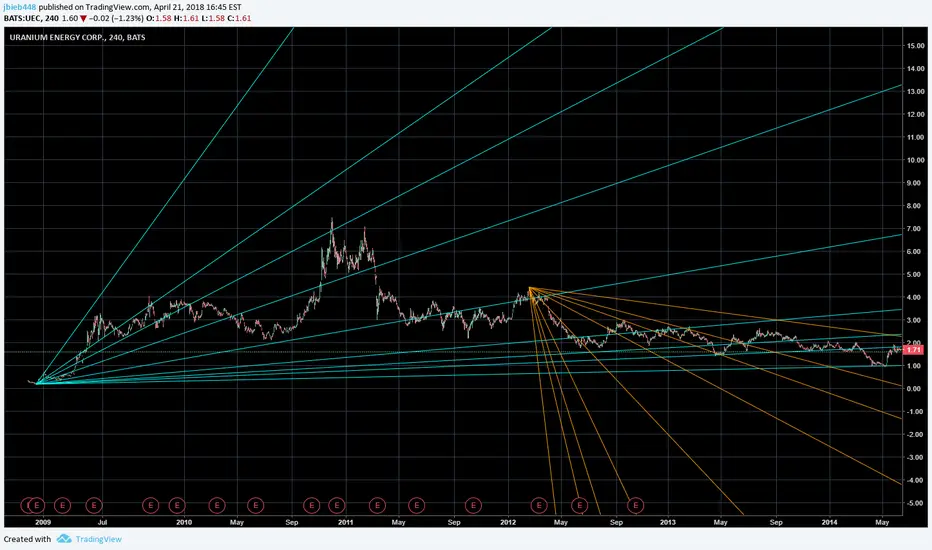This screenshot has height=550, width=932.
Task: Click the 10.00 price axis label
Action: (916, 160)
